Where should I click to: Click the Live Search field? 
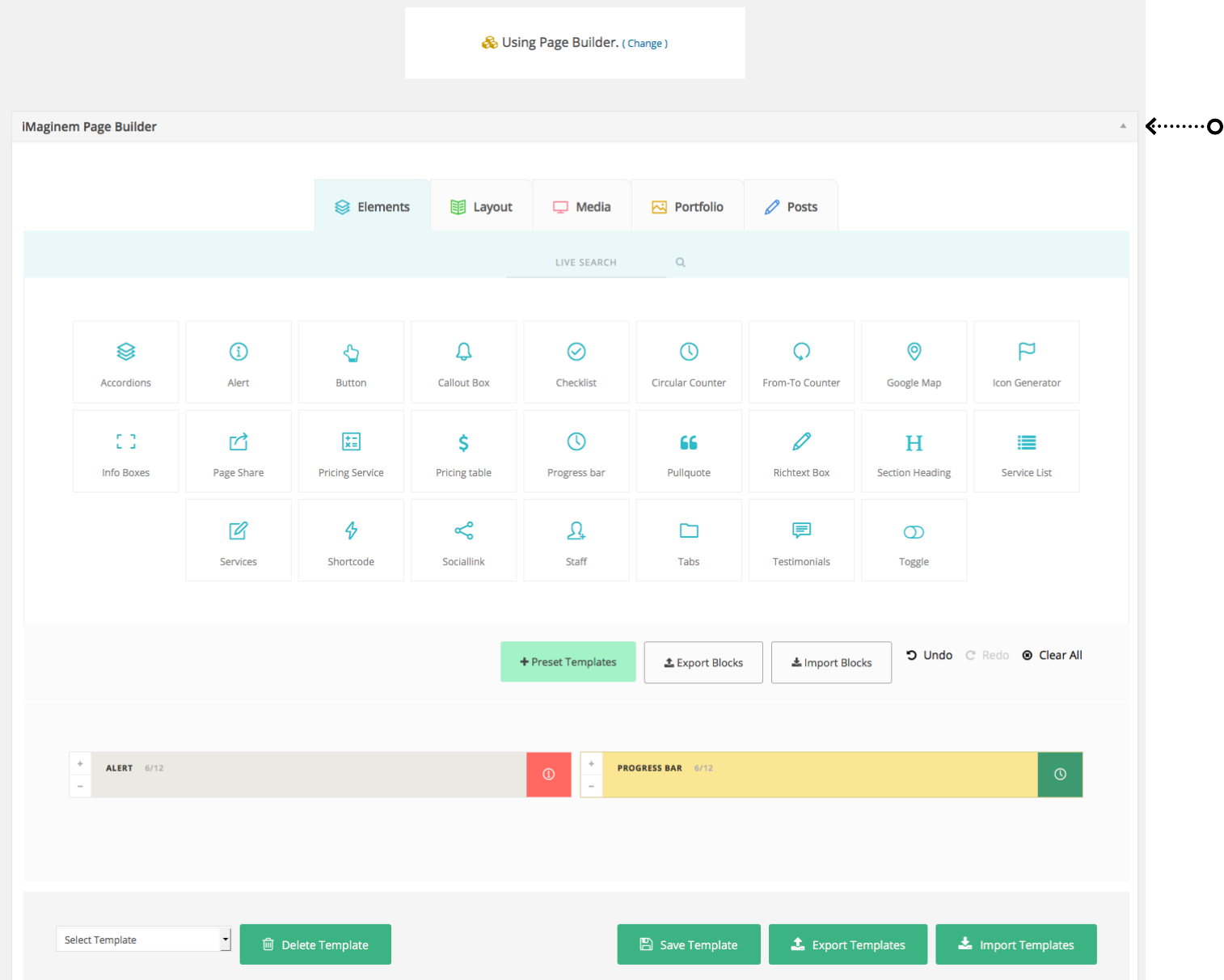[x=586, y=262]
